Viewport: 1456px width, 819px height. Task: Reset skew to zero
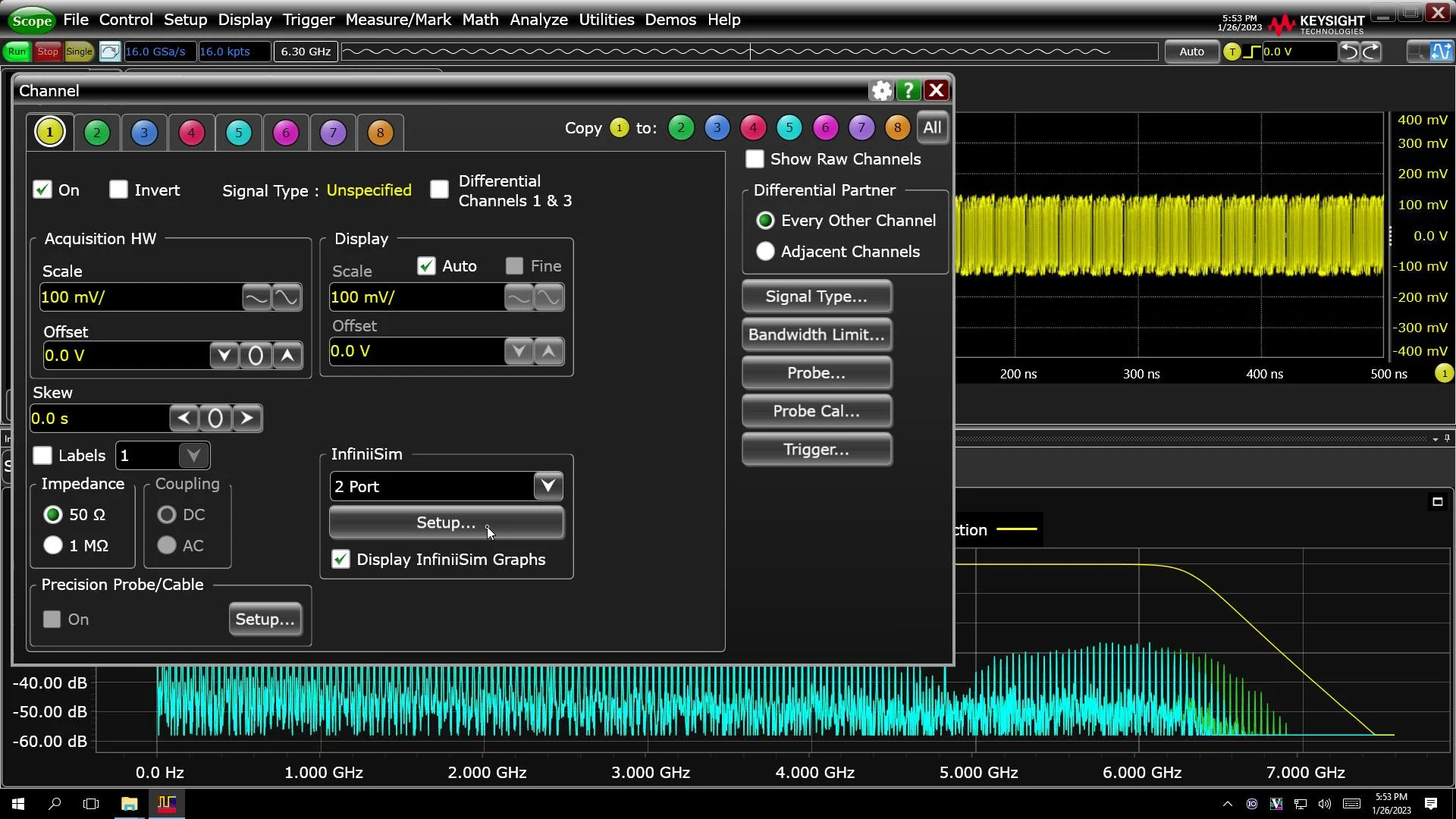point(215,419)
